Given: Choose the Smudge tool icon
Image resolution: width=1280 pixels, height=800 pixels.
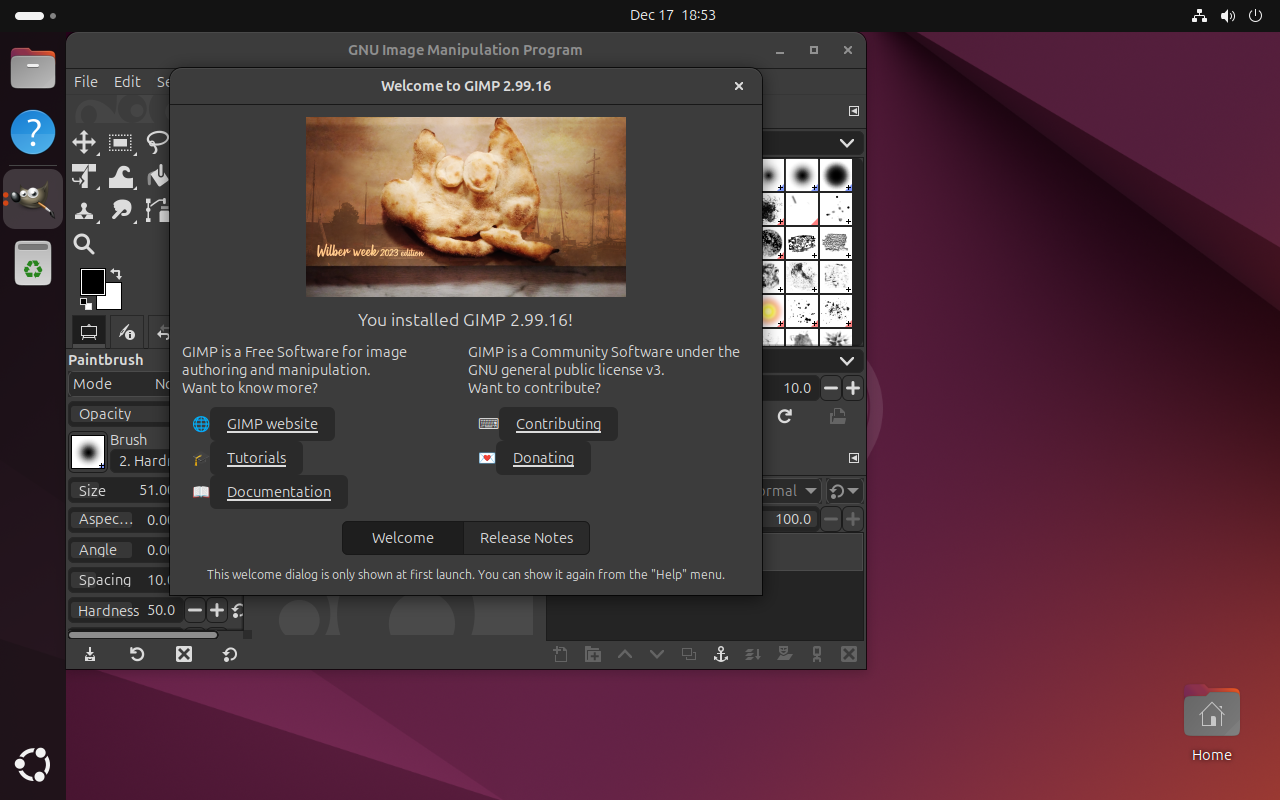Looking at the screenshot, I should coord(120,210).
